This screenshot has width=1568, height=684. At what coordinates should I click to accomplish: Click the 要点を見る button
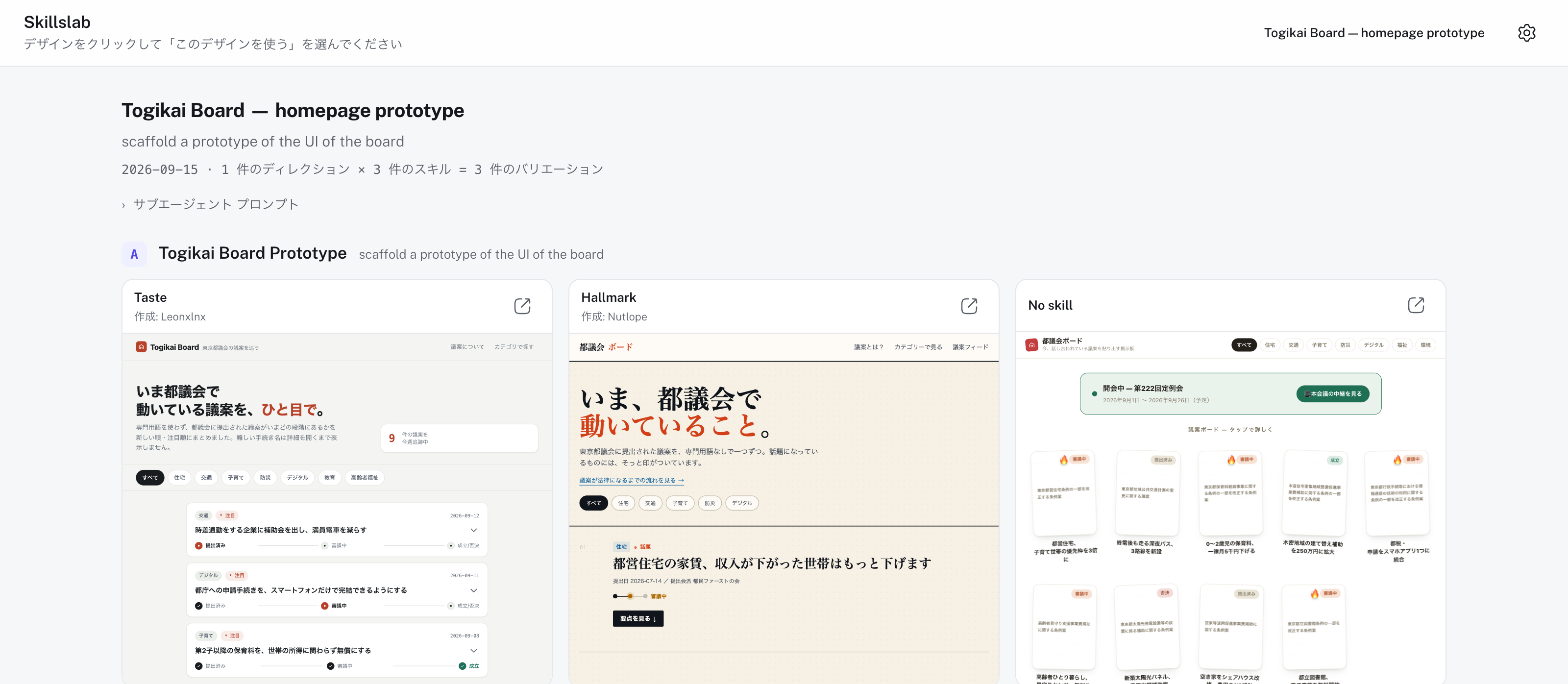(638, 618)
